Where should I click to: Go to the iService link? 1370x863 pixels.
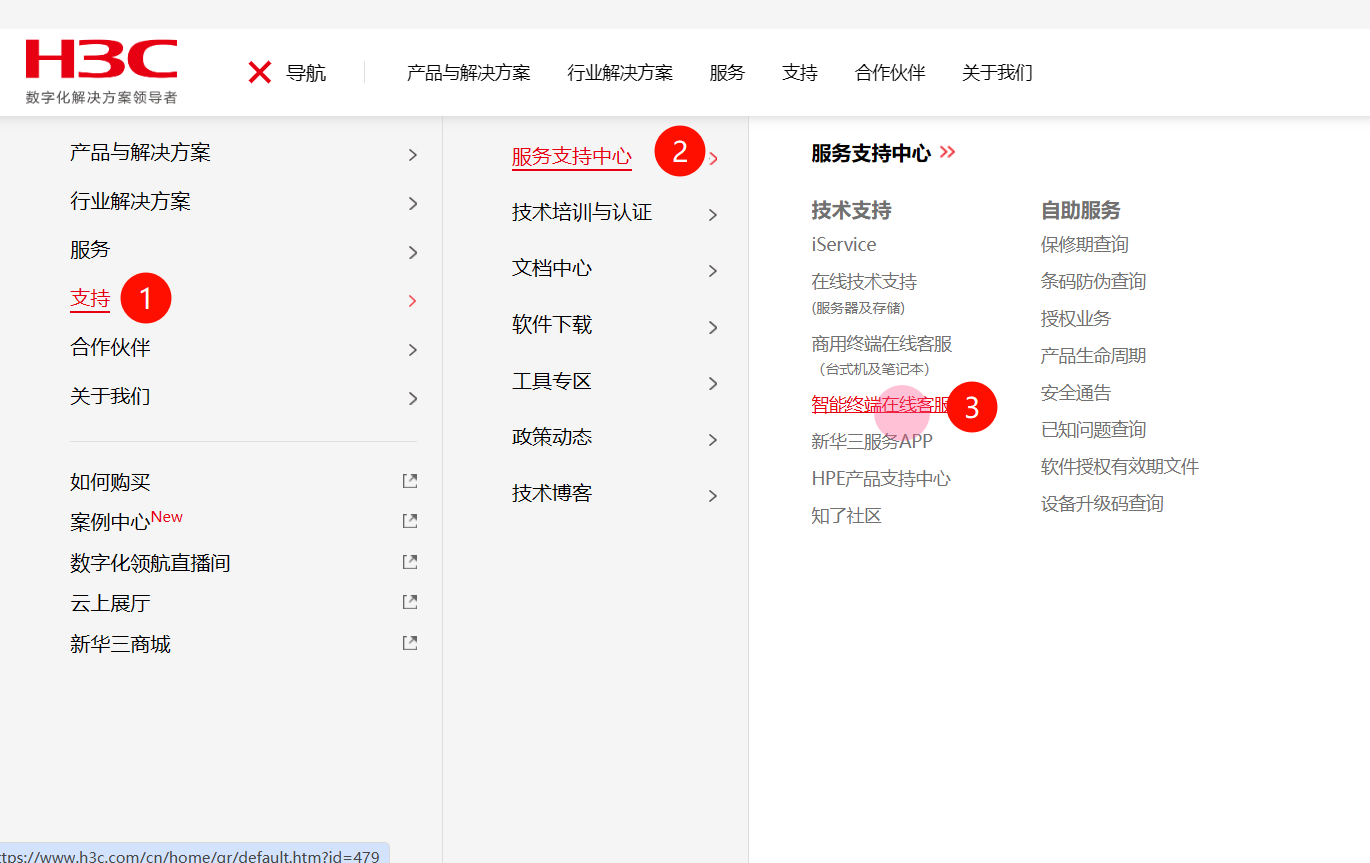tap(843, 245)
